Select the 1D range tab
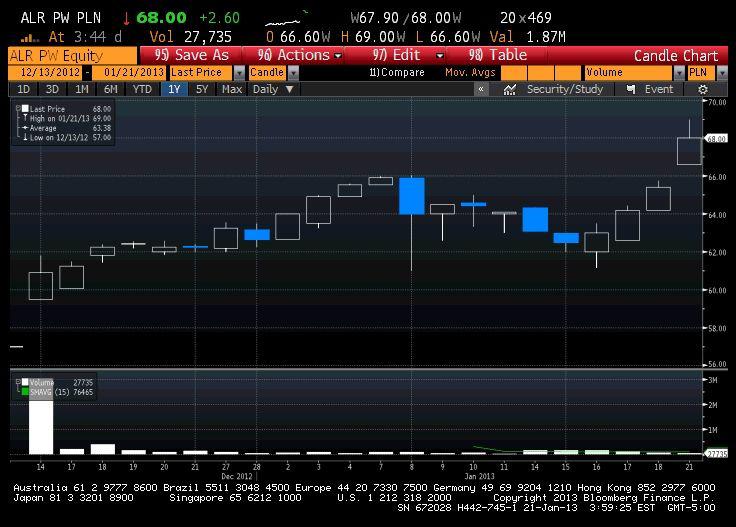 [23, 89]
